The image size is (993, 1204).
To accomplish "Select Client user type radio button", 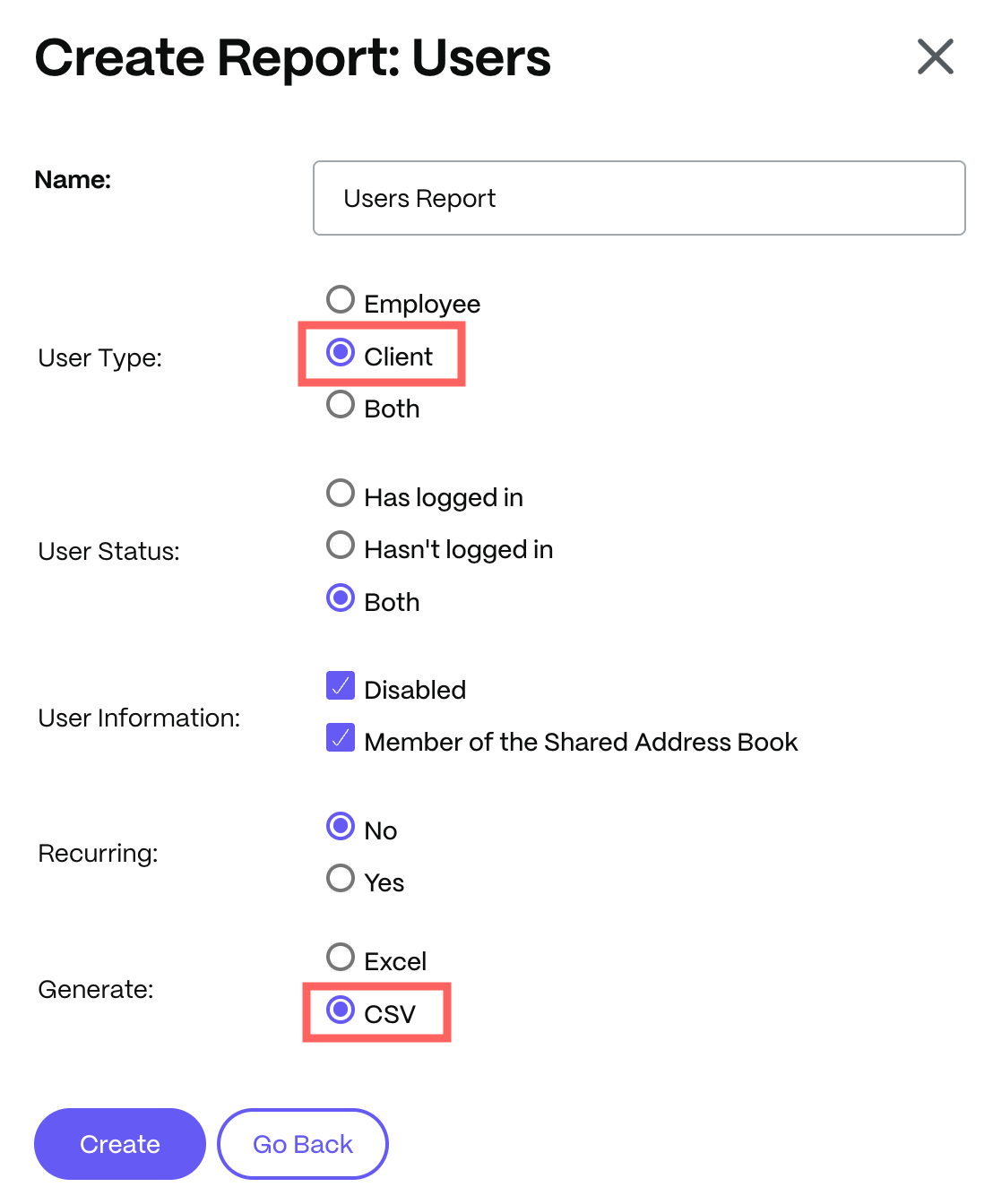I will (x=341, y=352).
